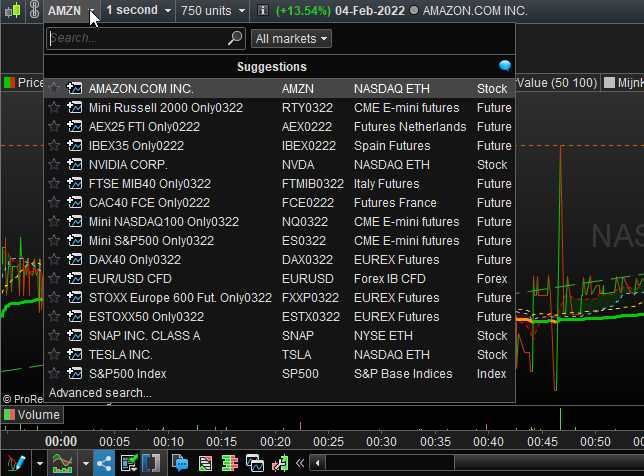Click the SNAP ticker text
The height and width of the screenshot is (476, 644).
(297, 336)
